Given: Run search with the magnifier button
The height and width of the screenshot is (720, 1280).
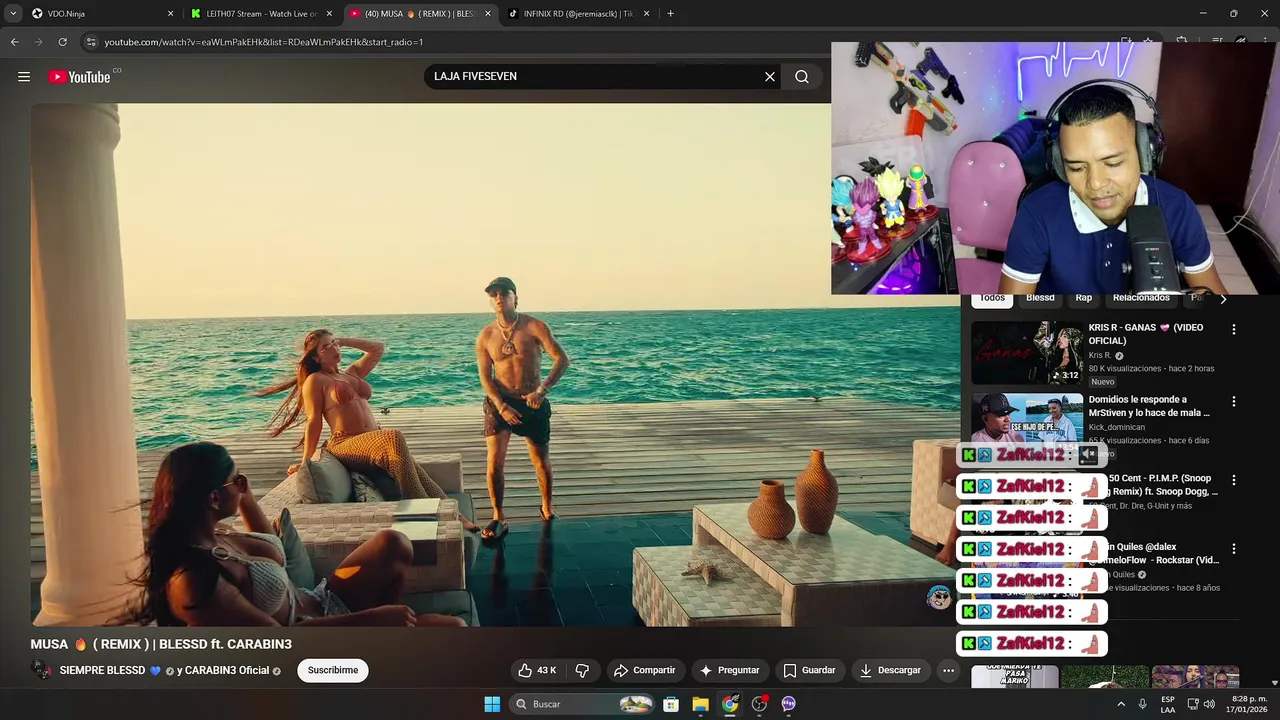Looking at the screenshot, I should click(x=802, y=77).
